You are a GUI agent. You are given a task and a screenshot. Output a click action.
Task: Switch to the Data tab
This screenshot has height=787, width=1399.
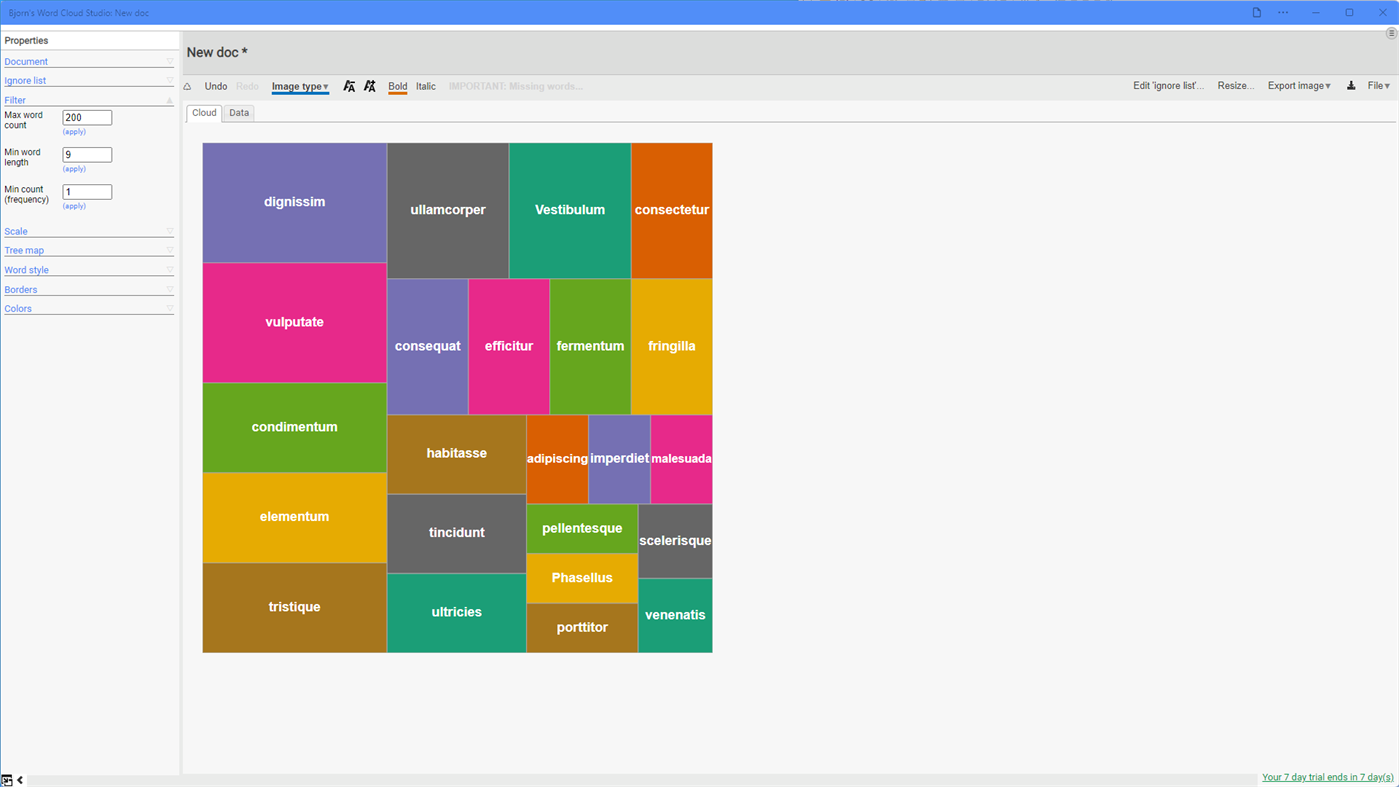pyautogui.click(x=238, y=112)
